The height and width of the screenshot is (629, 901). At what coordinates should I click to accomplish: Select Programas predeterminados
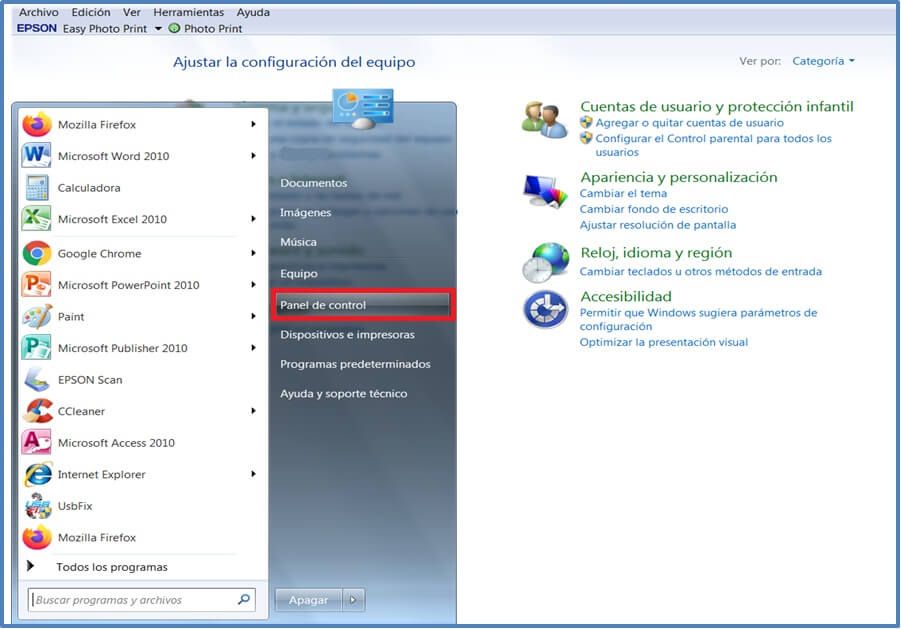pos(355,364)
